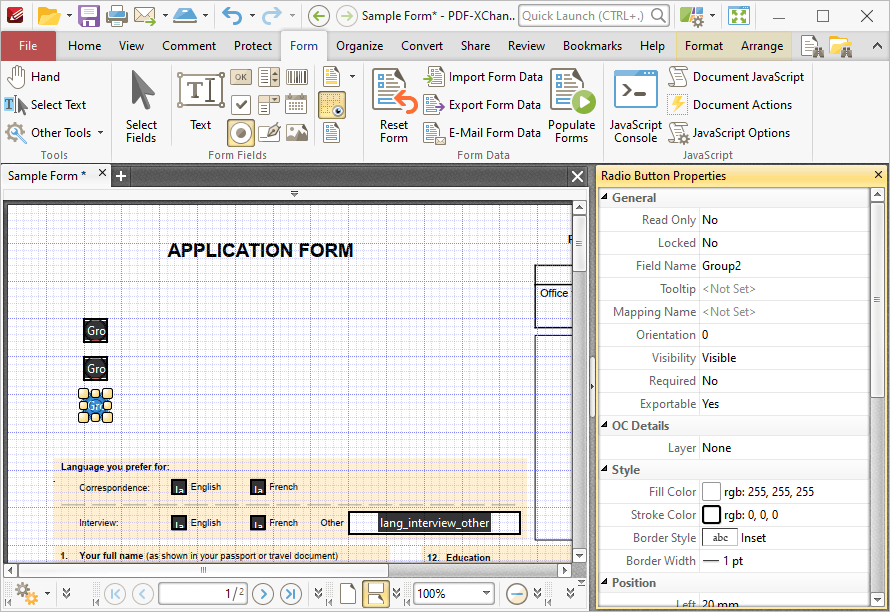The height and width of the screenshot is (612, 890).
Task: Open JavaScript Options
Action: pos(729,133)
